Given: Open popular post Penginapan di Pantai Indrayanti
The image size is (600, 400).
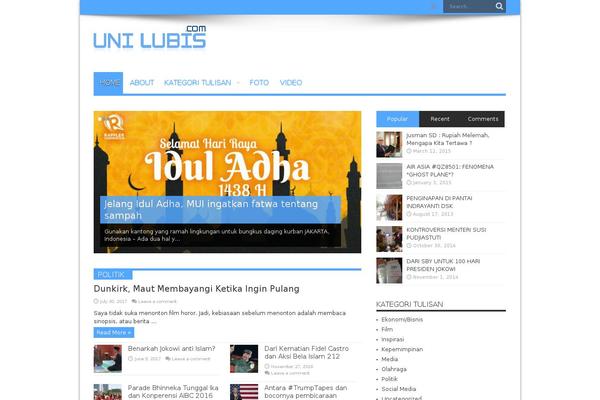Looking at the screenshot, I should [x=439, y=202].
